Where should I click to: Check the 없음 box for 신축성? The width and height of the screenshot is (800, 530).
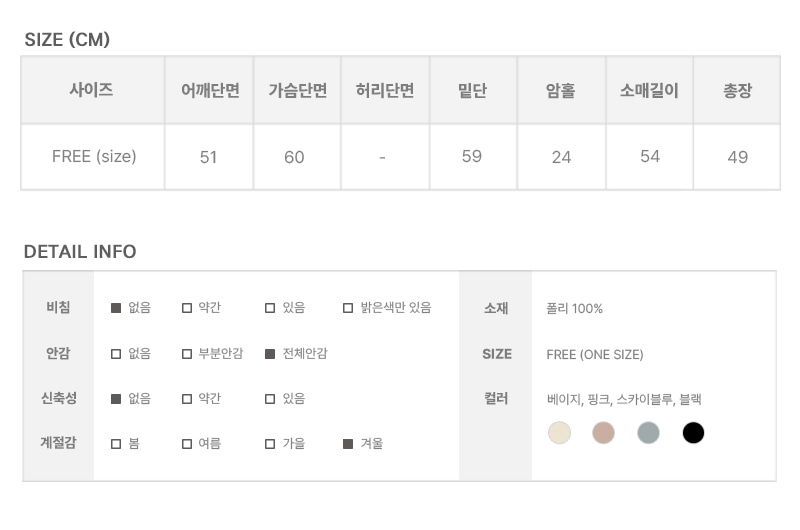[x=116, y=398]
